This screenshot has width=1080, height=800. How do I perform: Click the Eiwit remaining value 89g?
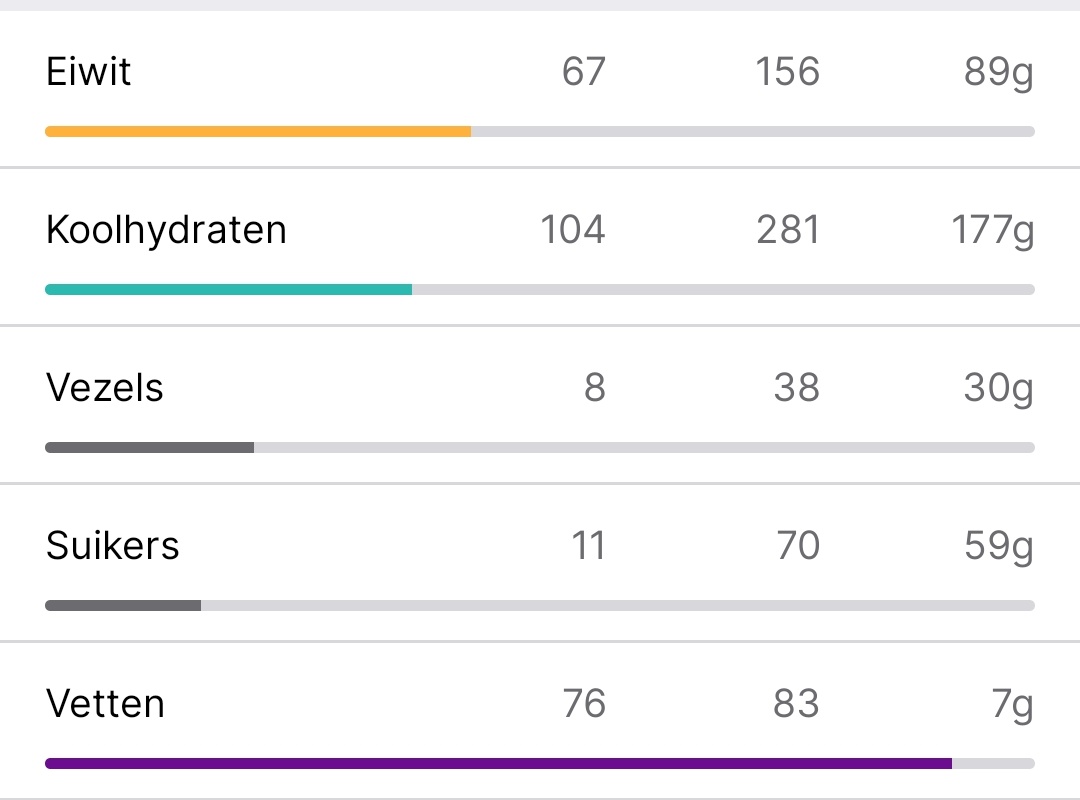click(x=998, y=72)
